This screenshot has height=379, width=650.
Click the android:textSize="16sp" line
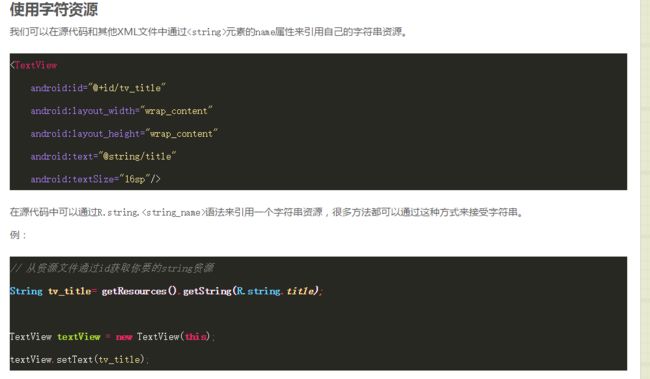[95, 179]
